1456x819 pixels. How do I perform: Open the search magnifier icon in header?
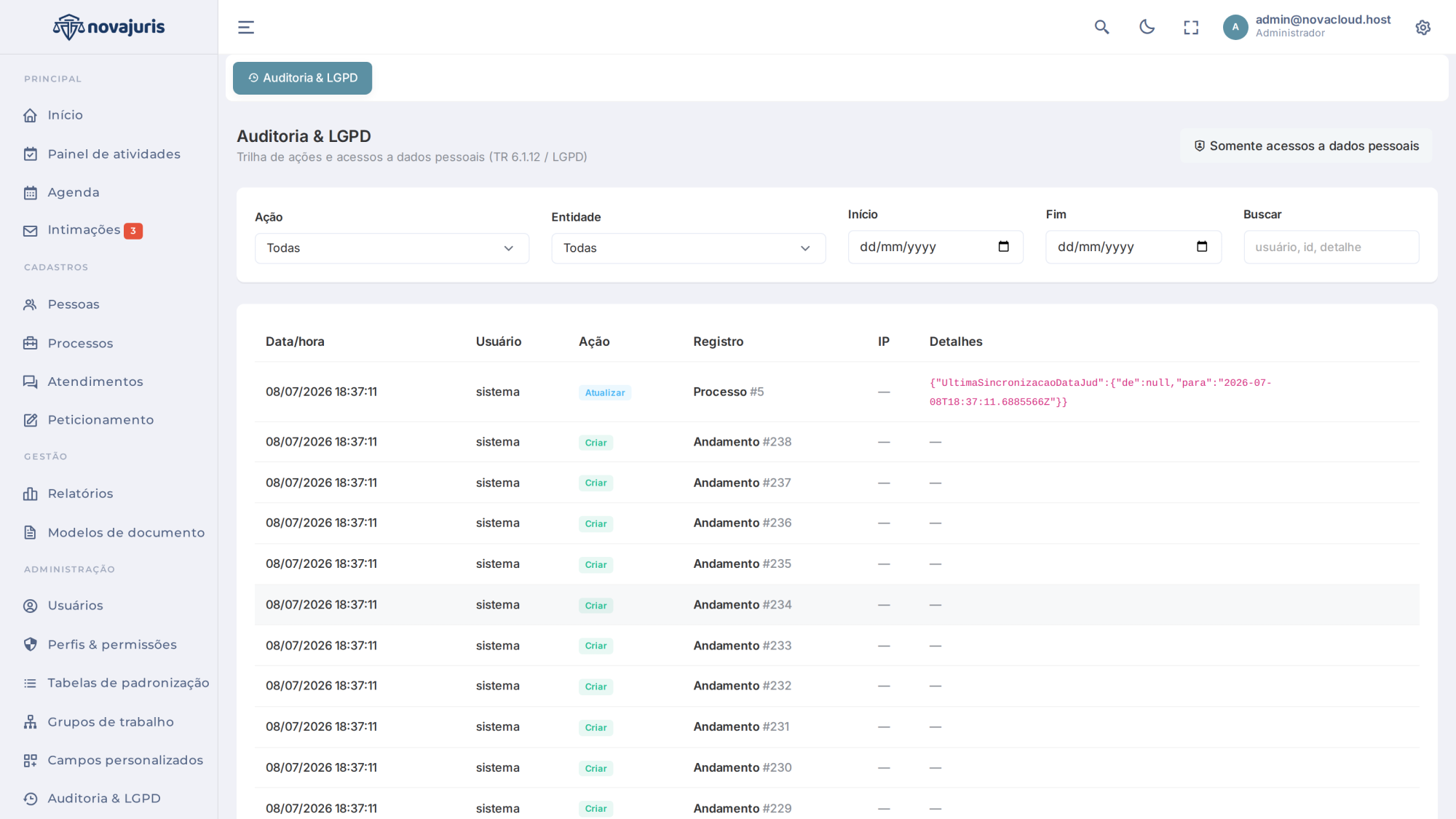pos(1101,27)
